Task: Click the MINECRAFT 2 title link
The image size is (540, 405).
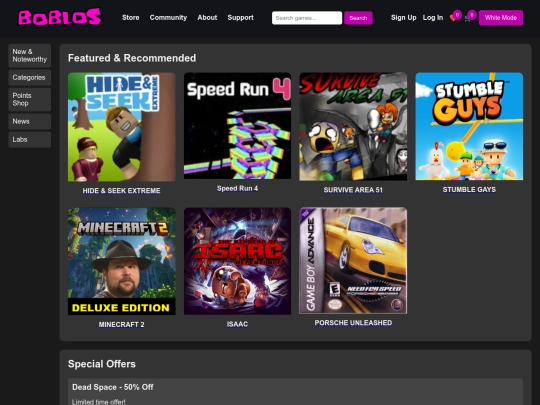Action: (122, 324)
